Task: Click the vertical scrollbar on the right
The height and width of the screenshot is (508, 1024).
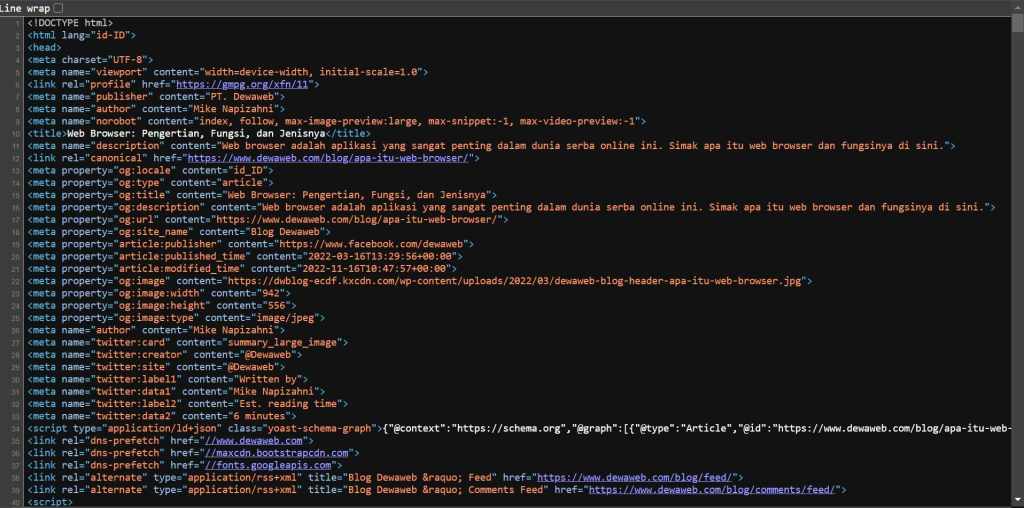Action: click(x=1017, y=250)
